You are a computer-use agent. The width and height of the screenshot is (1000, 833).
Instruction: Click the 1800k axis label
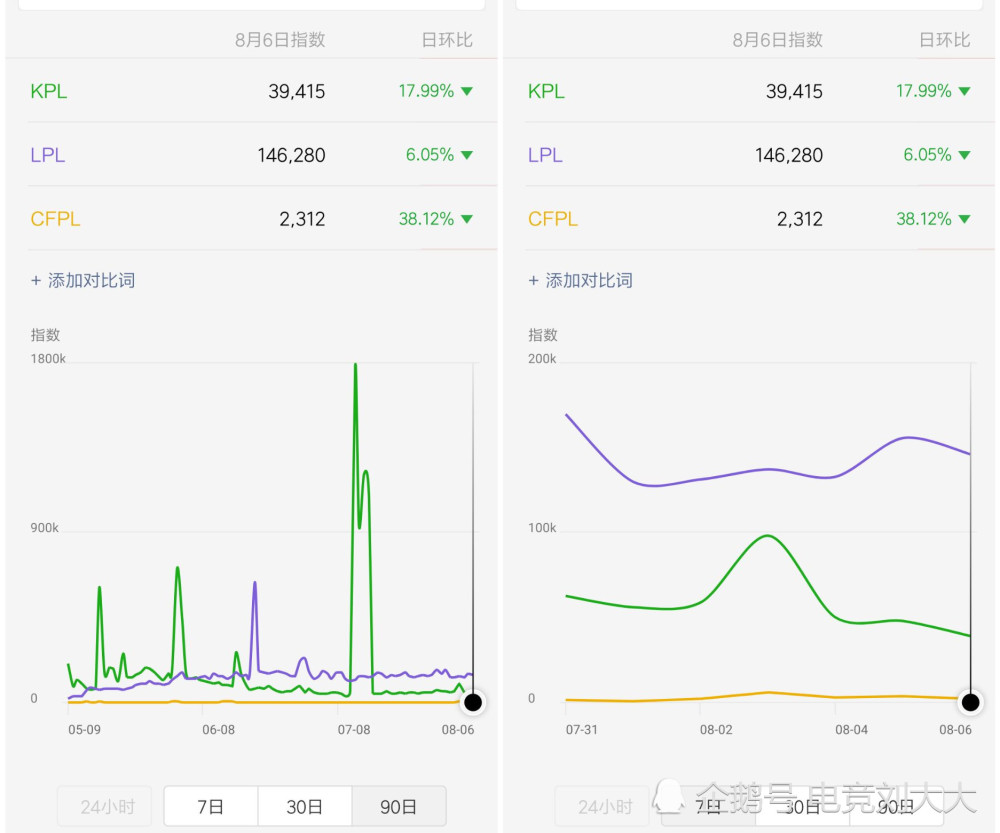click(x=48, y=359)
